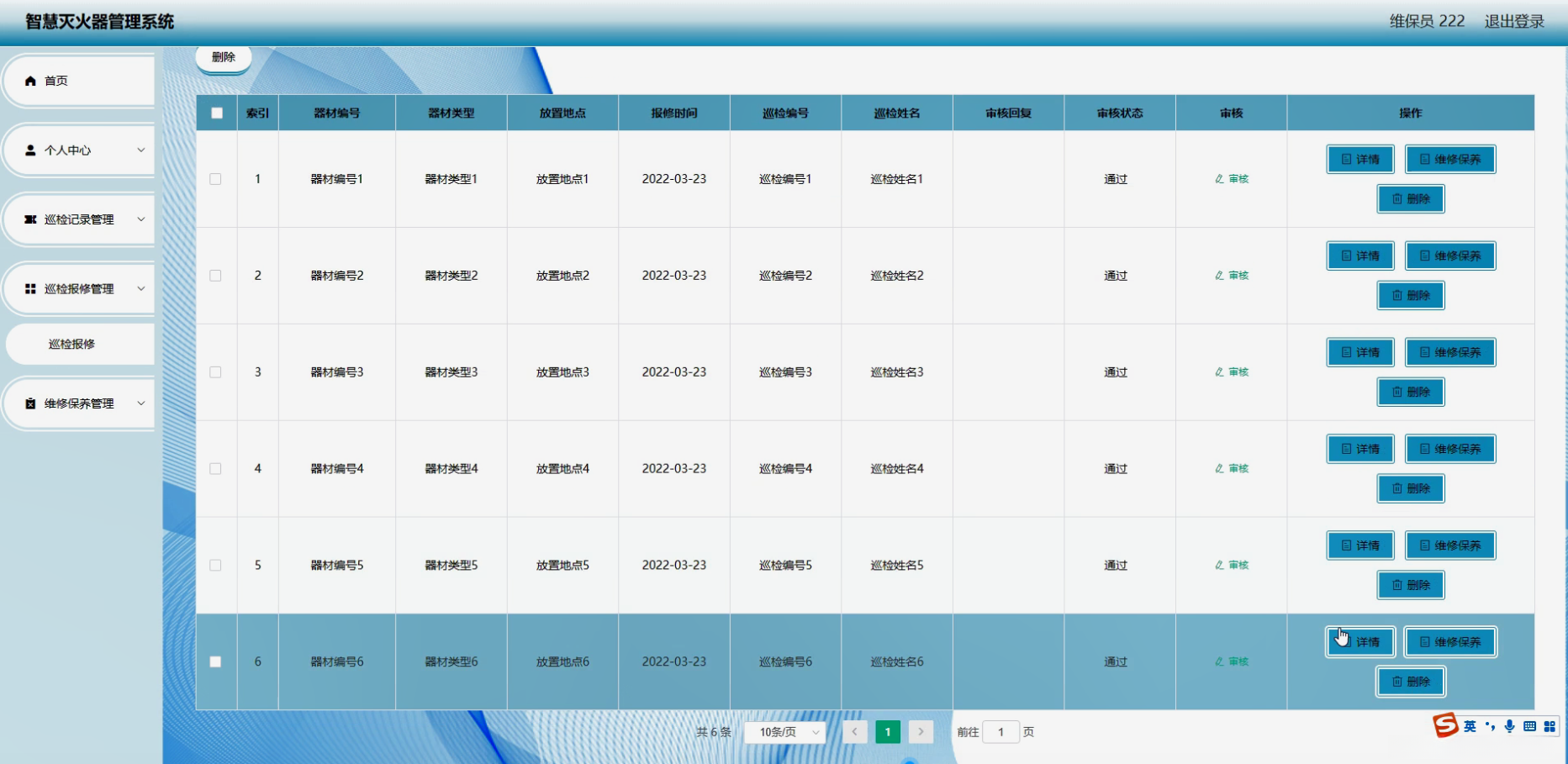Click the 前往 page number input field
The height and width of the screenshot is (764, 1568).
(1000, 732)
